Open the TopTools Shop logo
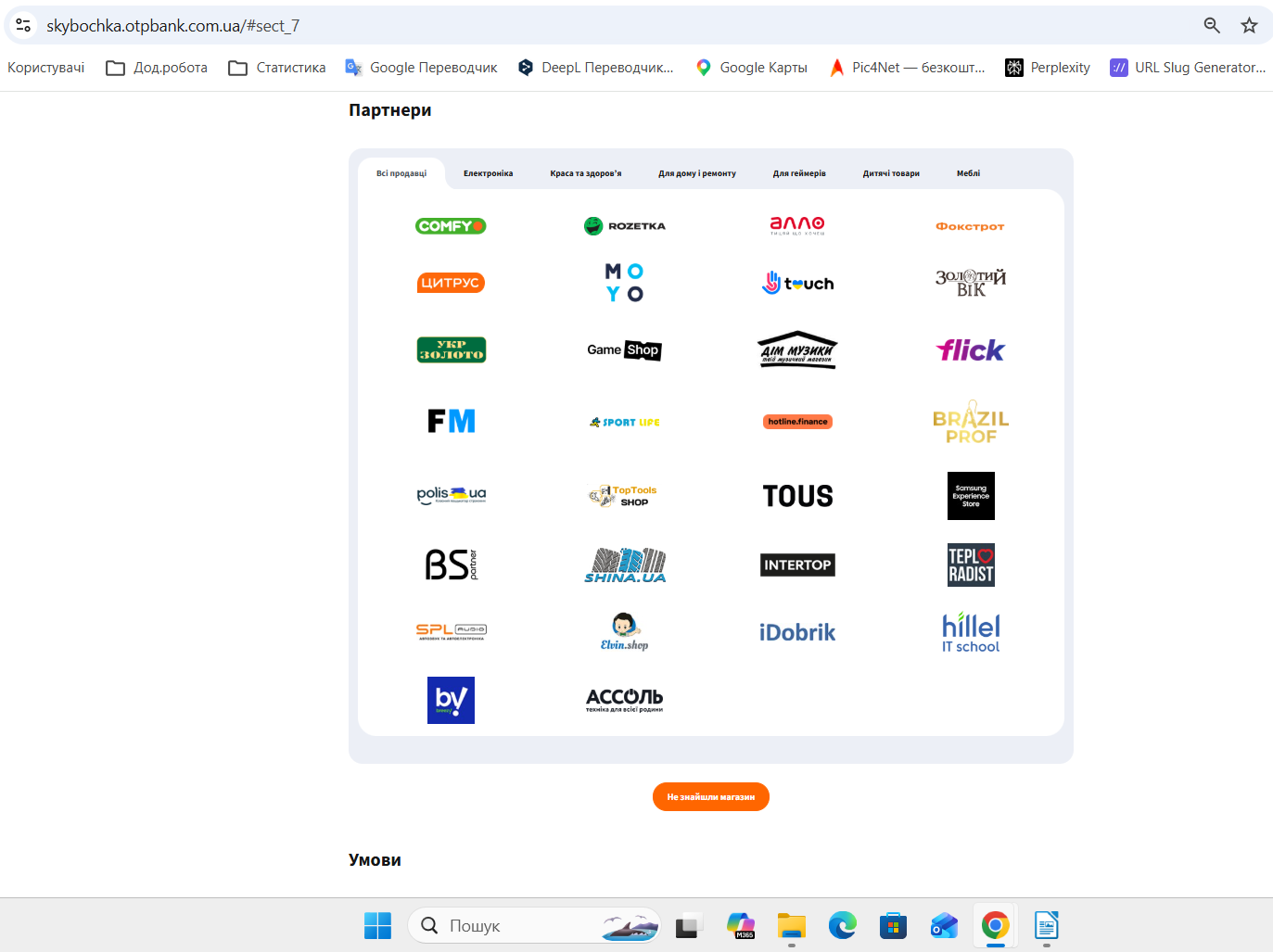The width and height of the screenshot is (1273, 952). pyautogui.click(x=623, y=496)
